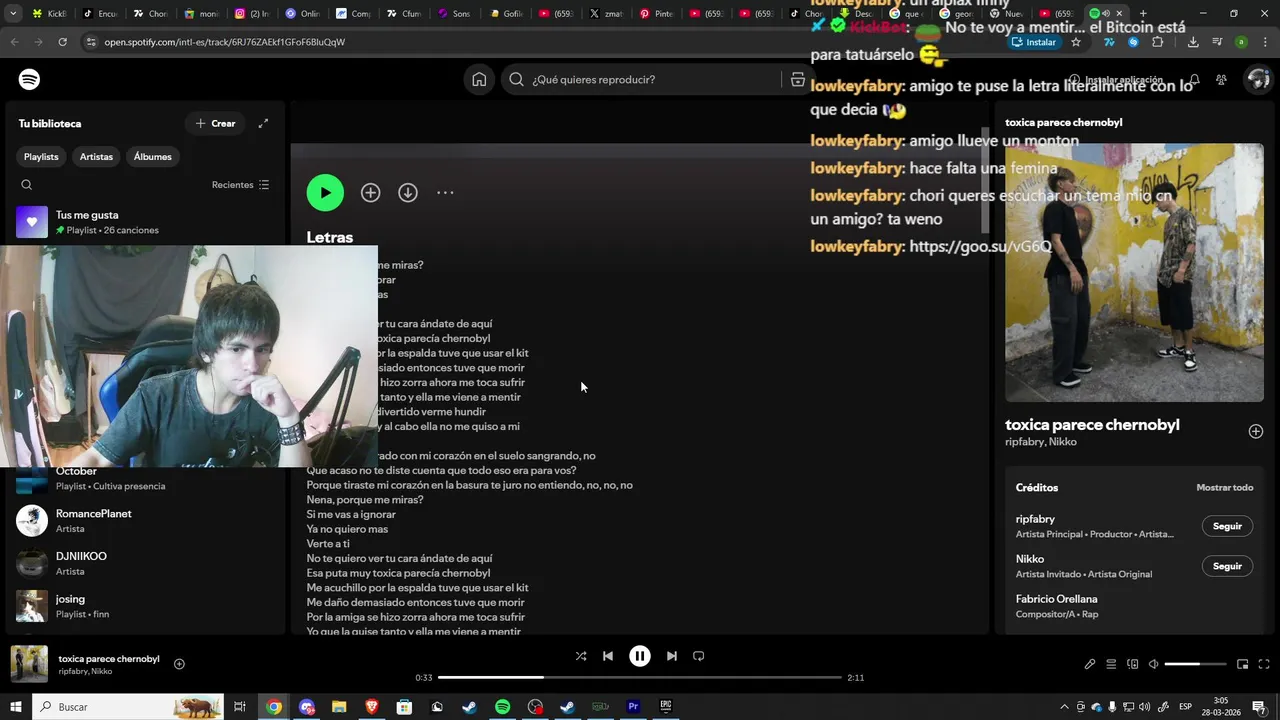The image size is (1280, 720).
Task: Skip to the previous track
Action: (608, 656)
